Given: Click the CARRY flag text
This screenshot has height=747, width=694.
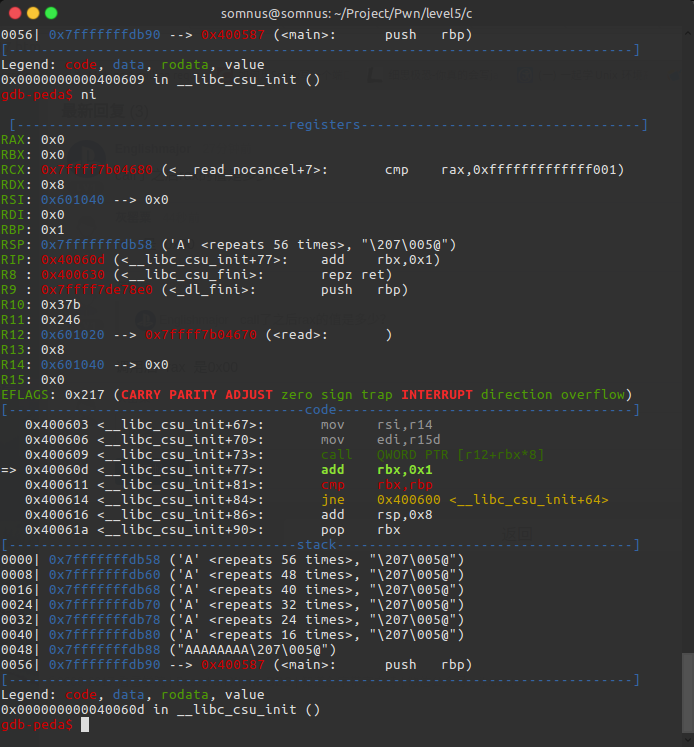Looking at the screenshot, I should click(x=141, y=395).
